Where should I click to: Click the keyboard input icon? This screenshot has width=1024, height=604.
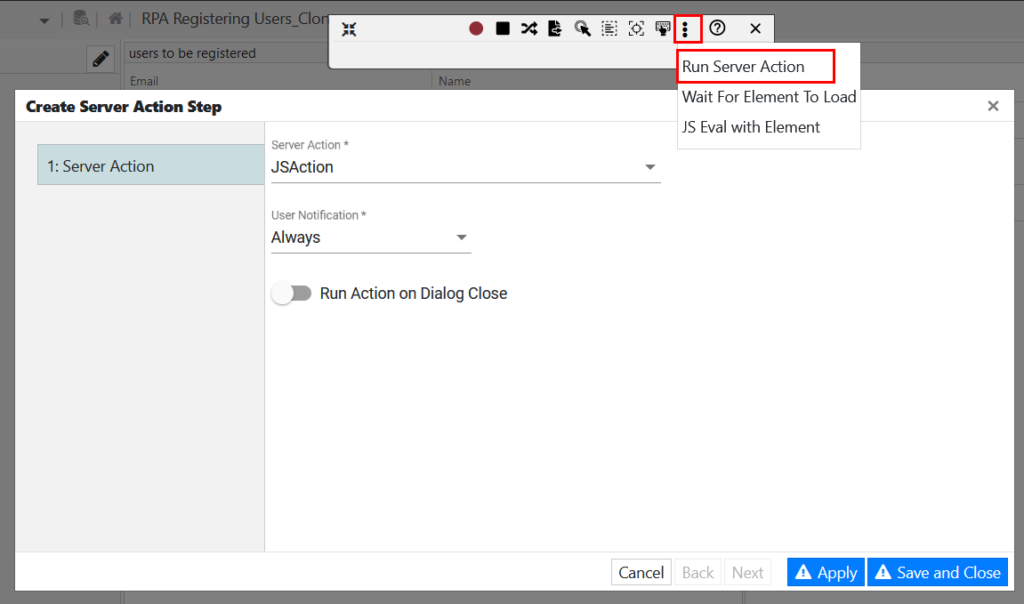click(663, 29)
